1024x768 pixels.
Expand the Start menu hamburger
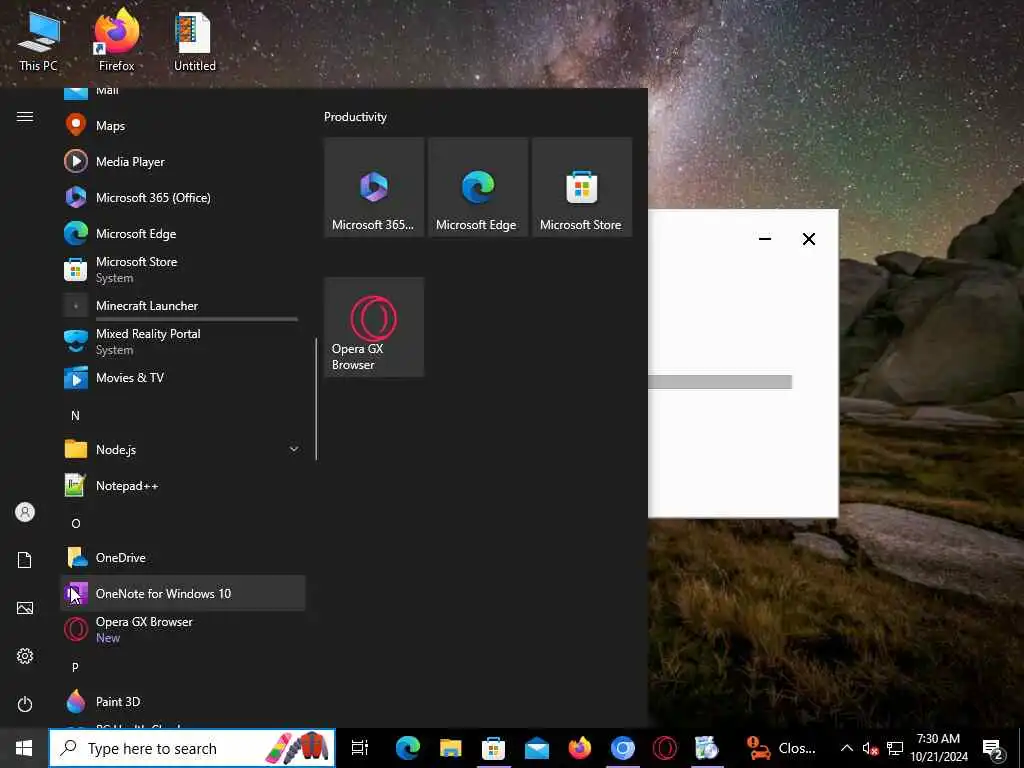[x=25, y=116]
